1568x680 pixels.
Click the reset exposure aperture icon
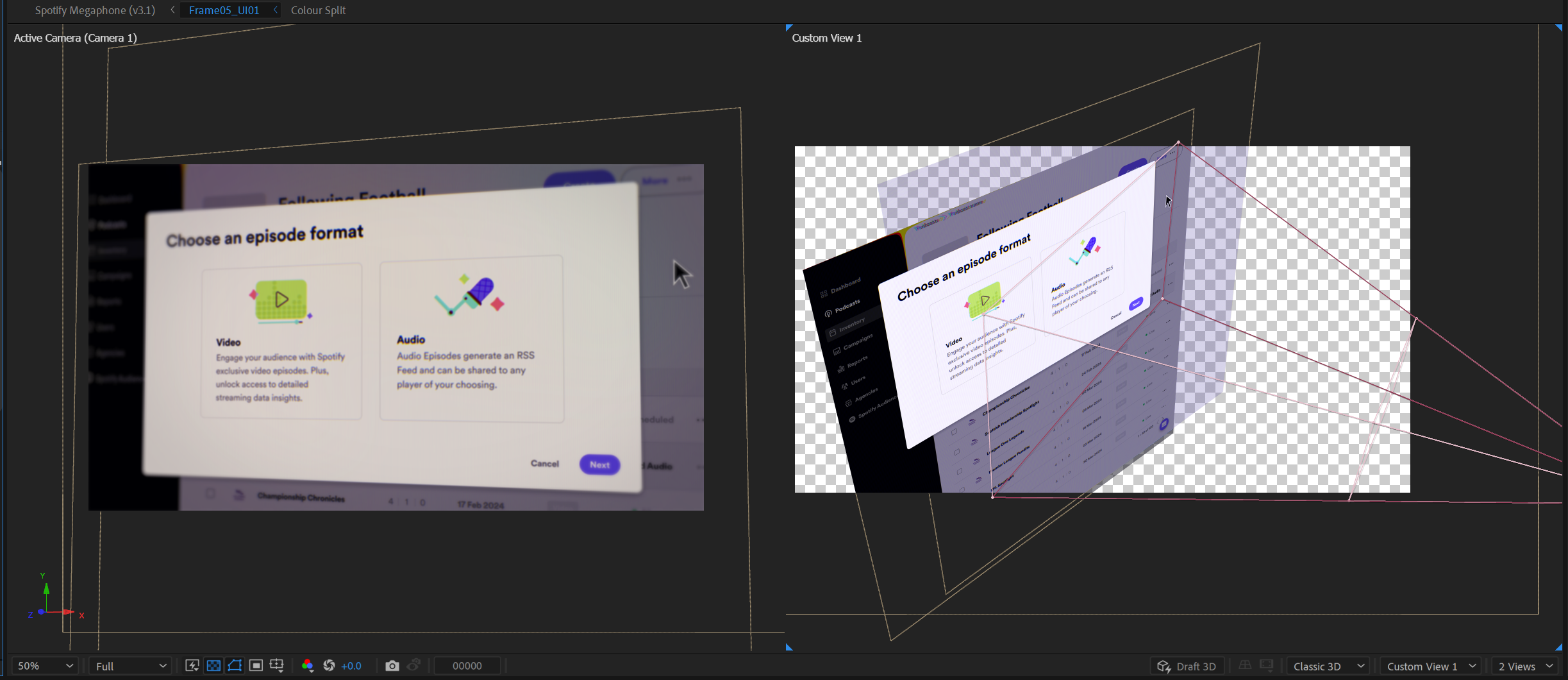[x=329, y=665]
